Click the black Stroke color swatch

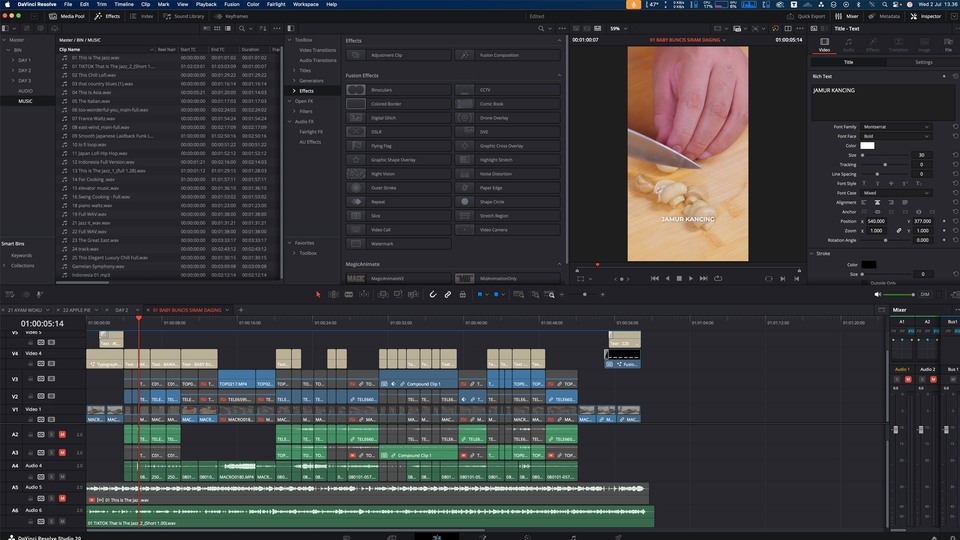pyautogui.click(x=869, y=264)
